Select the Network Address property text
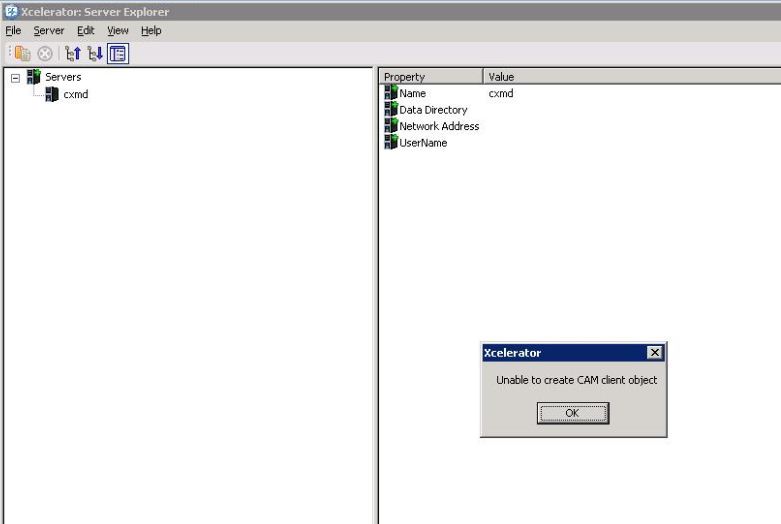Viewport: 781px width, 524px height. 439,126
